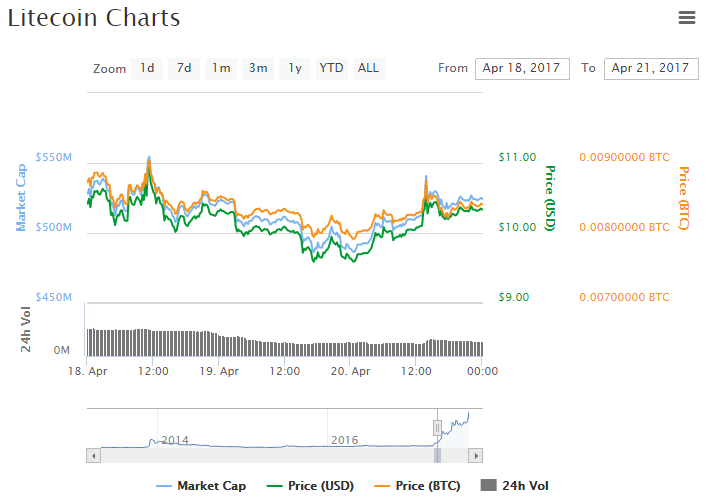Image resolution: width=707 pixels, height=502 pixels.
Task: Open the chart context hamburger menu
Action: 686,18
